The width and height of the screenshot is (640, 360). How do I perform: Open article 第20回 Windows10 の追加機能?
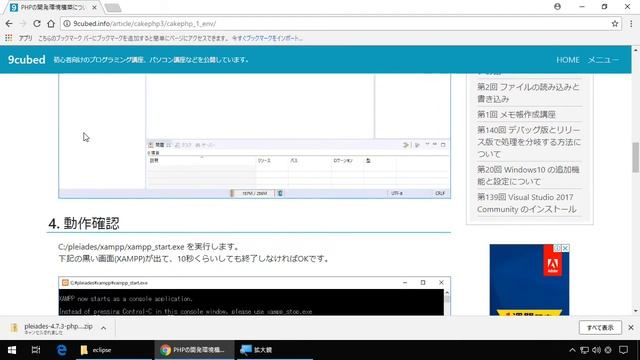pos(528,176)
